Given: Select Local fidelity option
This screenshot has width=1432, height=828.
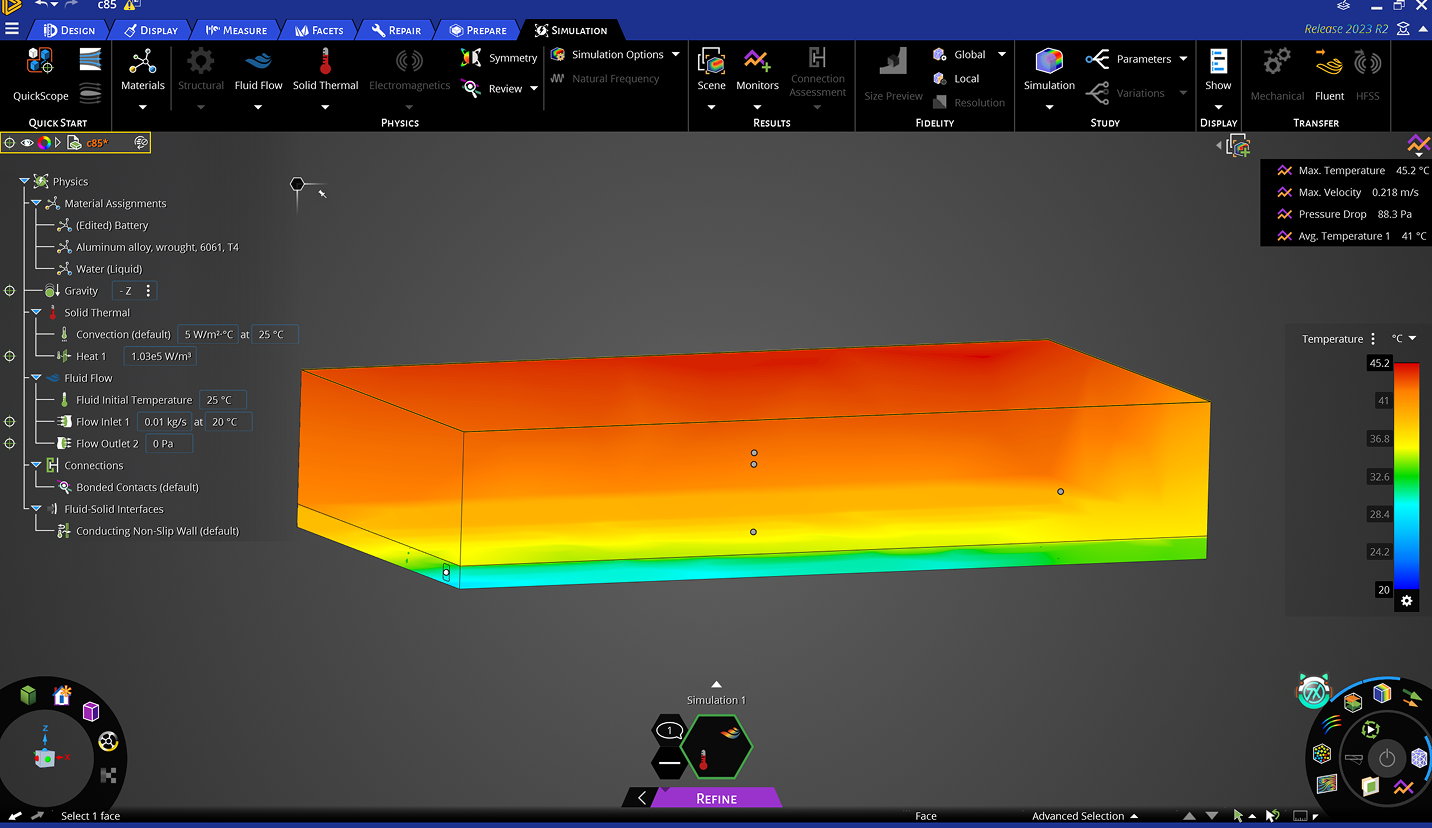Looking at the screenshot, I should pyautogui.click(x=955, y=78).
